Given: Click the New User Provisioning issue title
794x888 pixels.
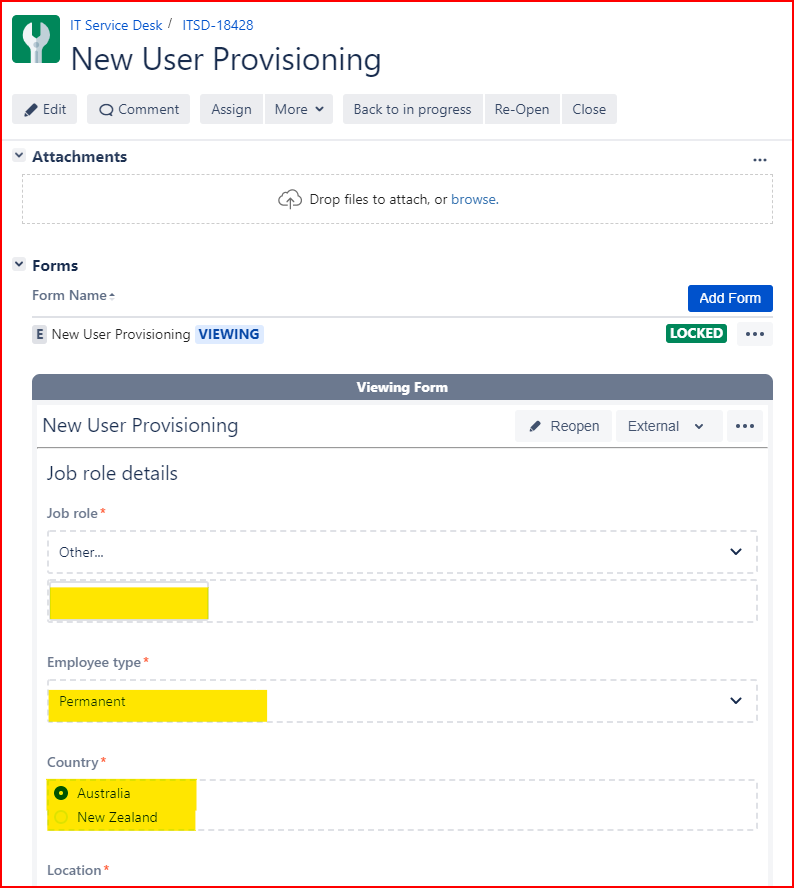Looking at the screenshot, I should coord(226,59).
